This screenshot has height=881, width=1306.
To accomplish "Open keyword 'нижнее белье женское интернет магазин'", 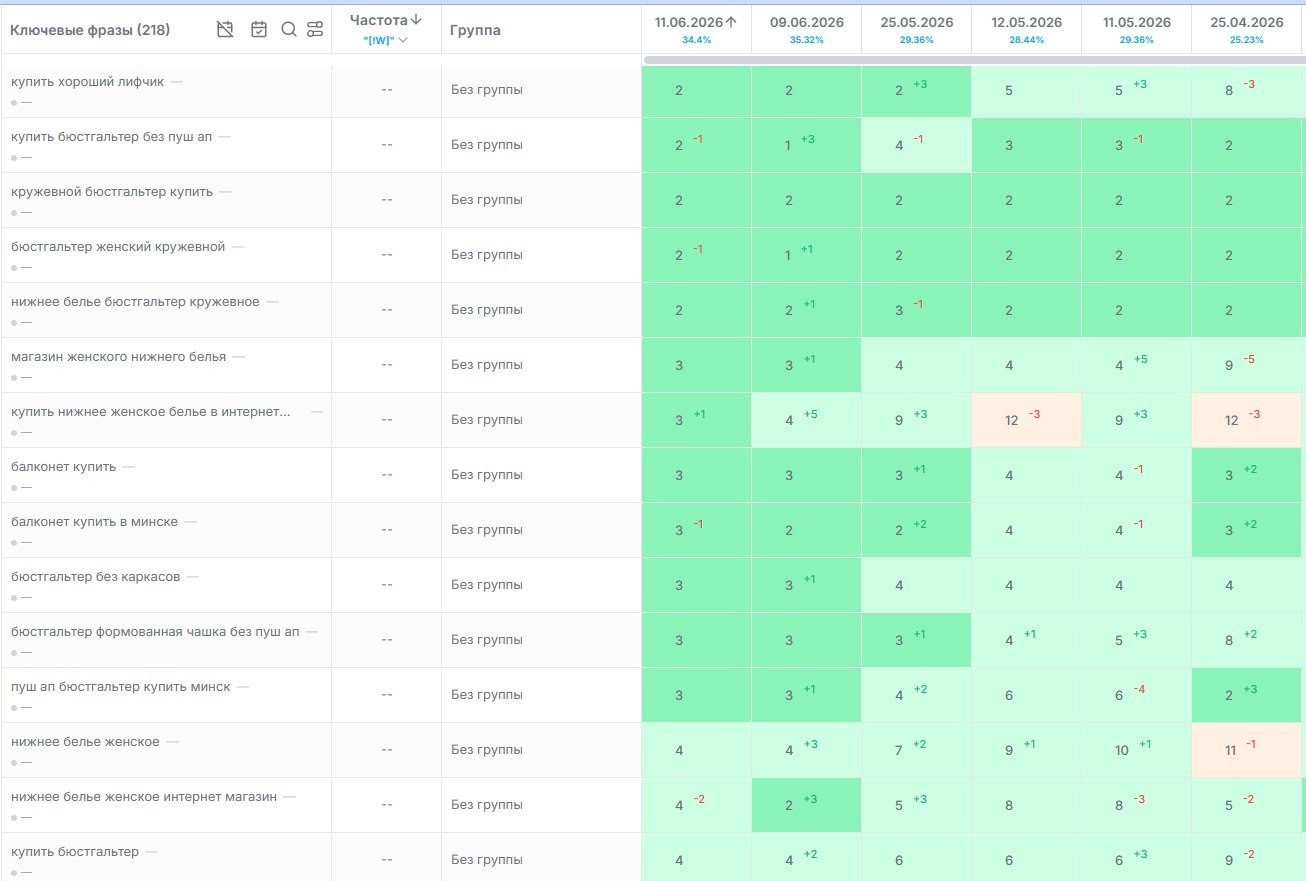I will click(x=144, y=797).
